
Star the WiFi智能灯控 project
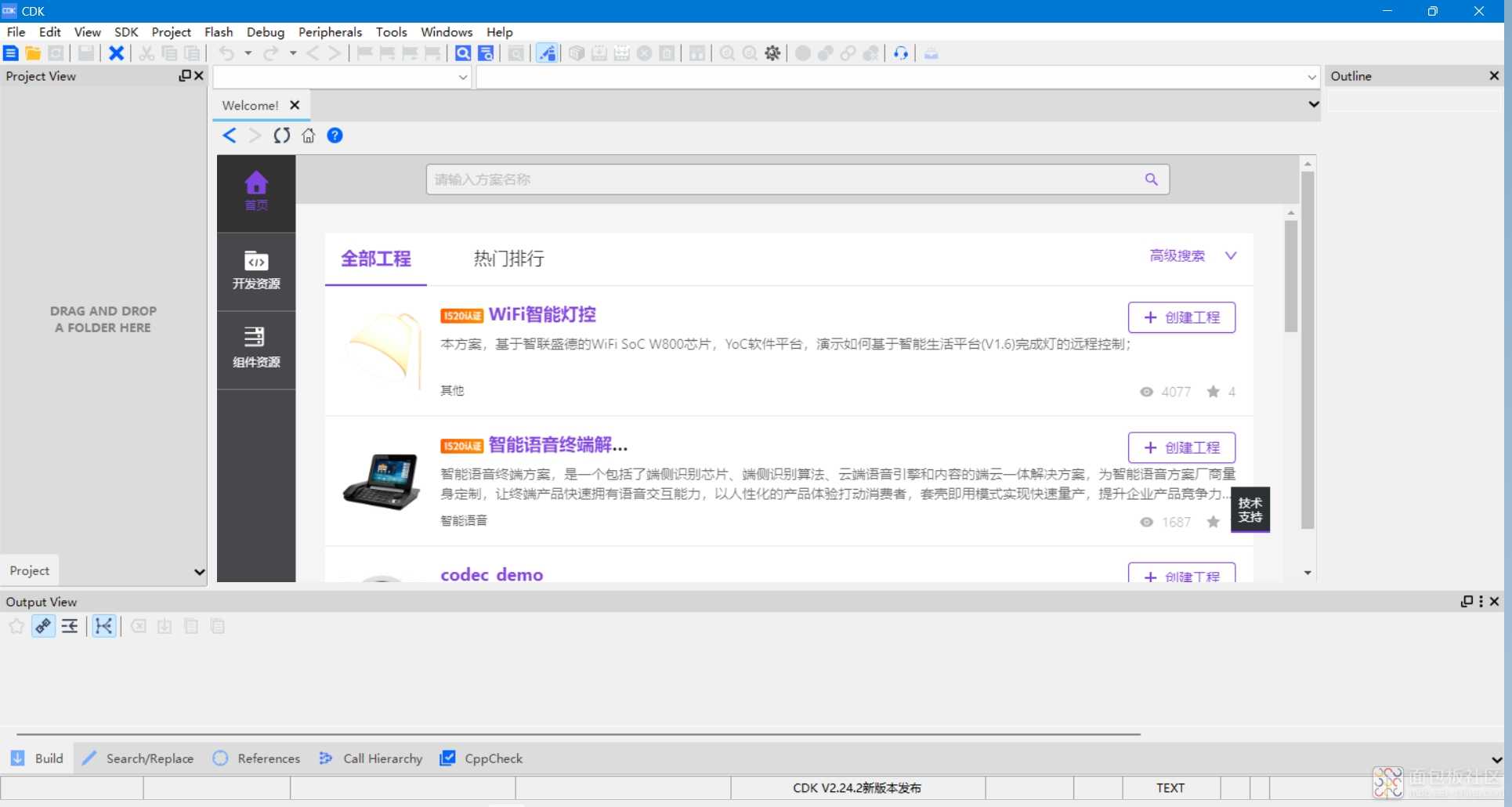click(1213, 392)
